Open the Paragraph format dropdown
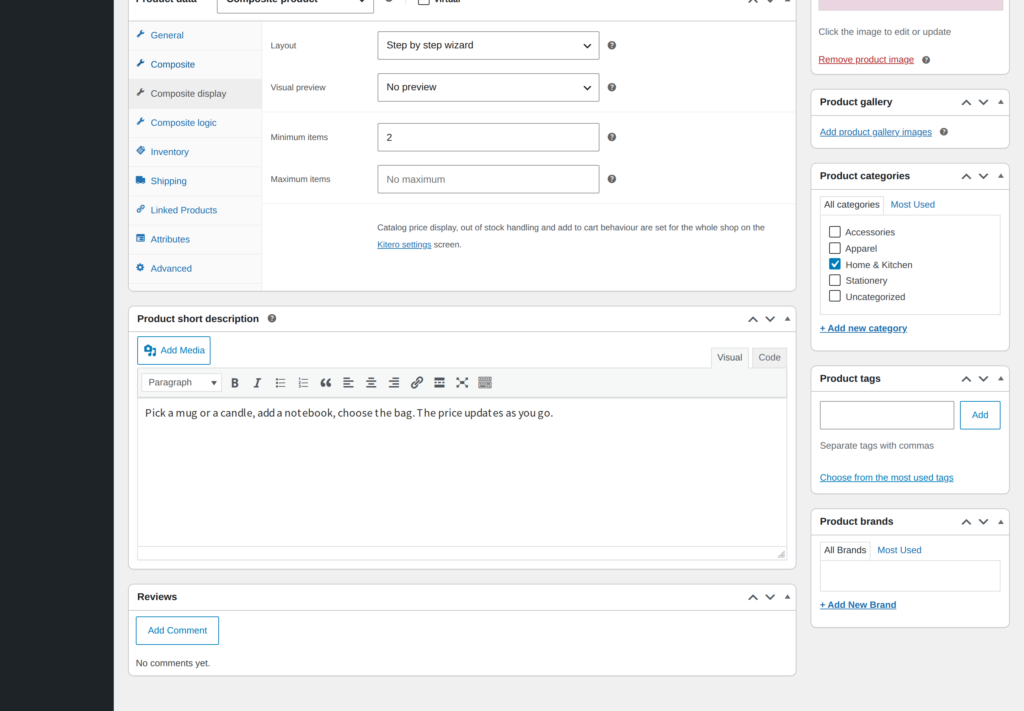 coord(182,383)
